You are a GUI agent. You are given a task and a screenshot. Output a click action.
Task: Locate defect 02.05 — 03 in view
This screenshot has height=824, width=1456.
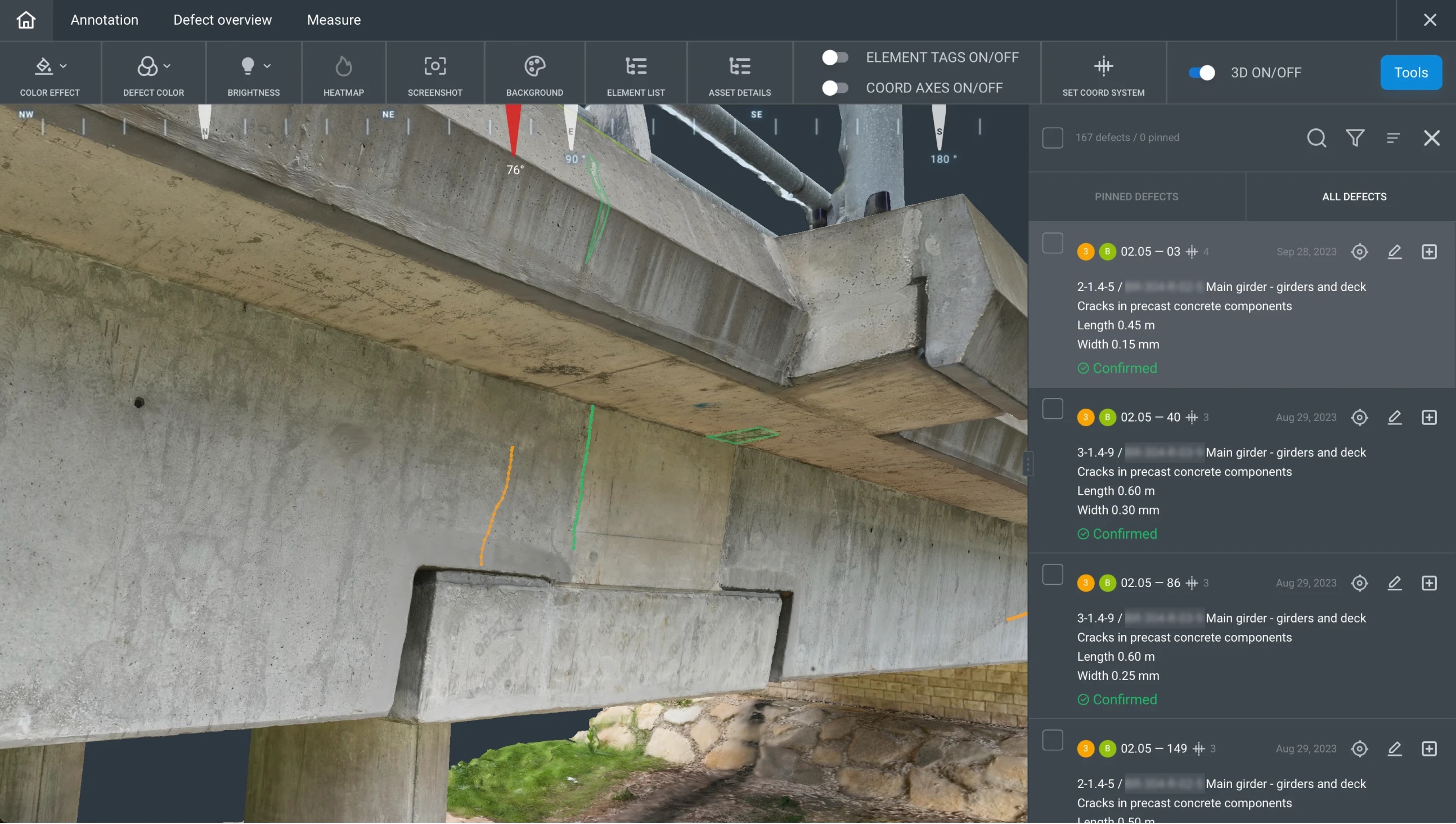1359,252
